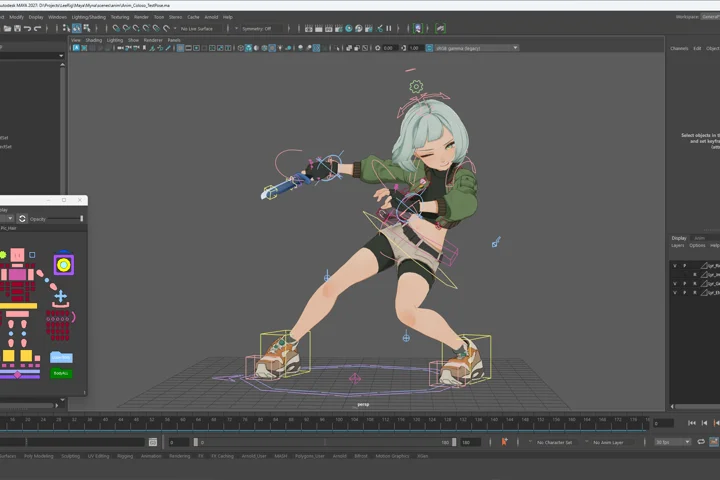
Task: Open the viewport Panels menu
Action: [174, 40]
